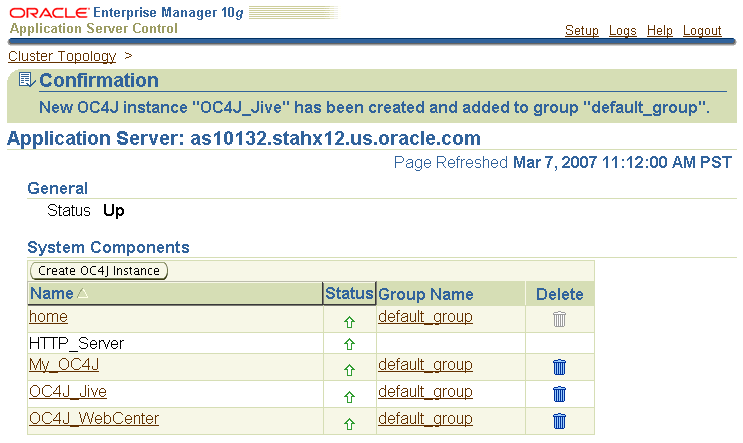Click the Application Server title heading
The image size is (743, 443).
(x=244, y=138)
